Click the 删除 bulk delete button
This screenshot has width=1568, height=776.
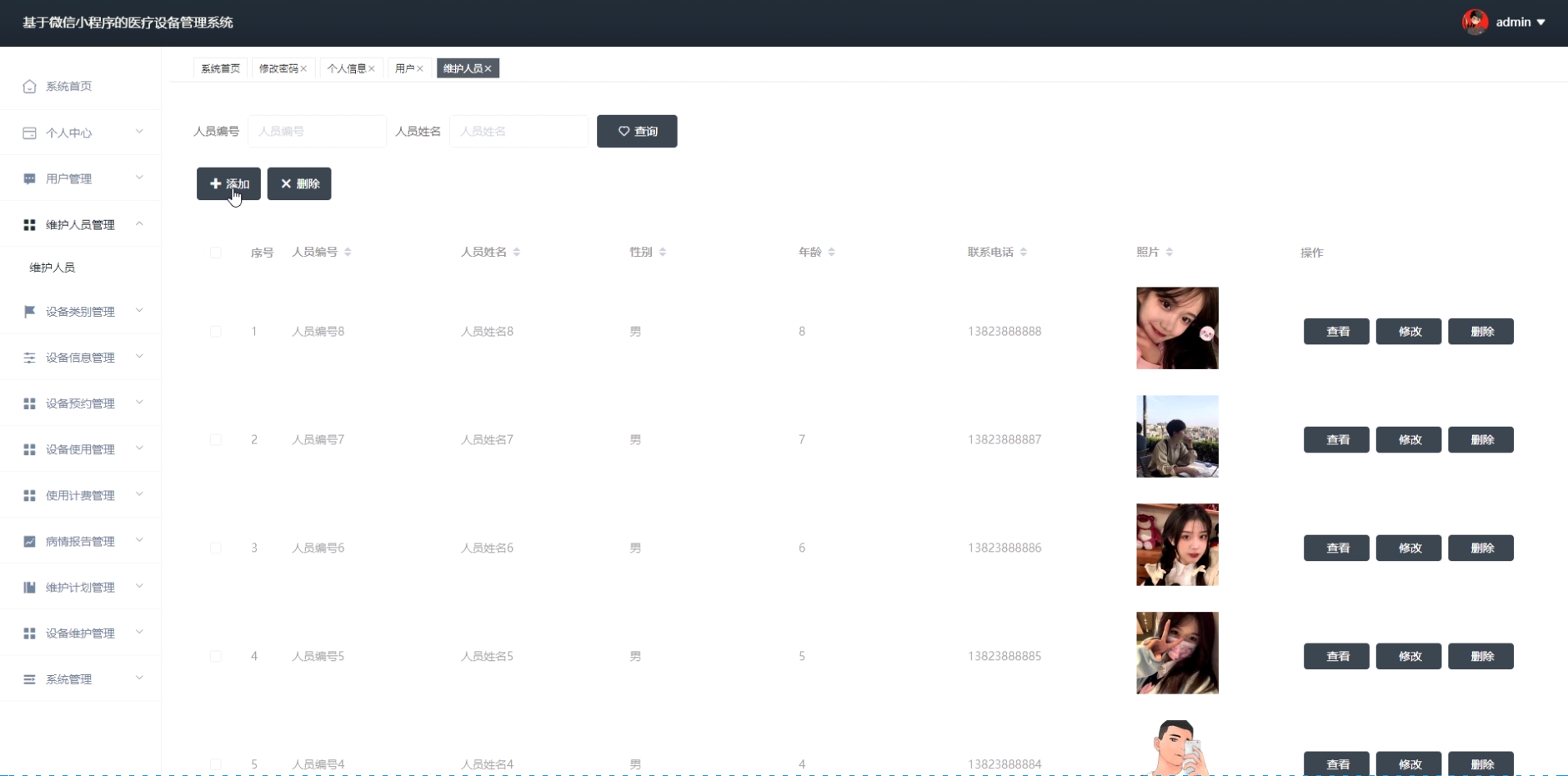299,183
